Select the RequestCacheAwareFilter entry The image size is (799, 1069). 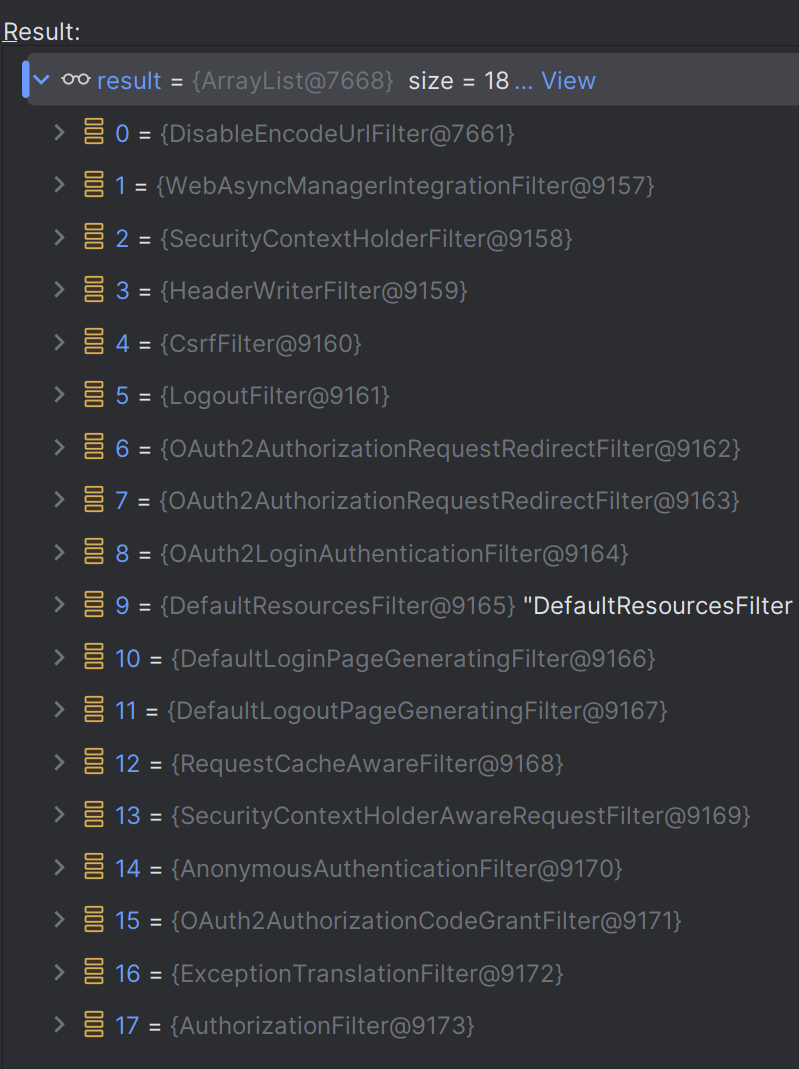[x=367, y=764]
